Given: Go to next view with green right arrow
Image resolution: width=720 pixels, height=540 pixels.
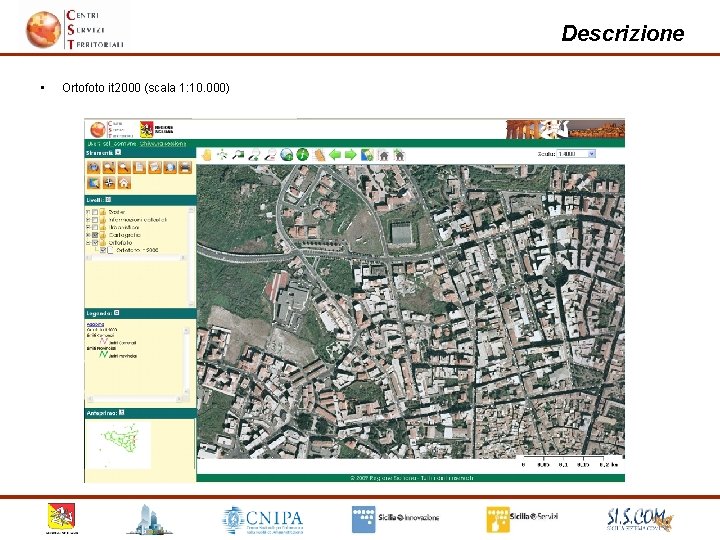Looking at the screenshot, I should [350, 155].
